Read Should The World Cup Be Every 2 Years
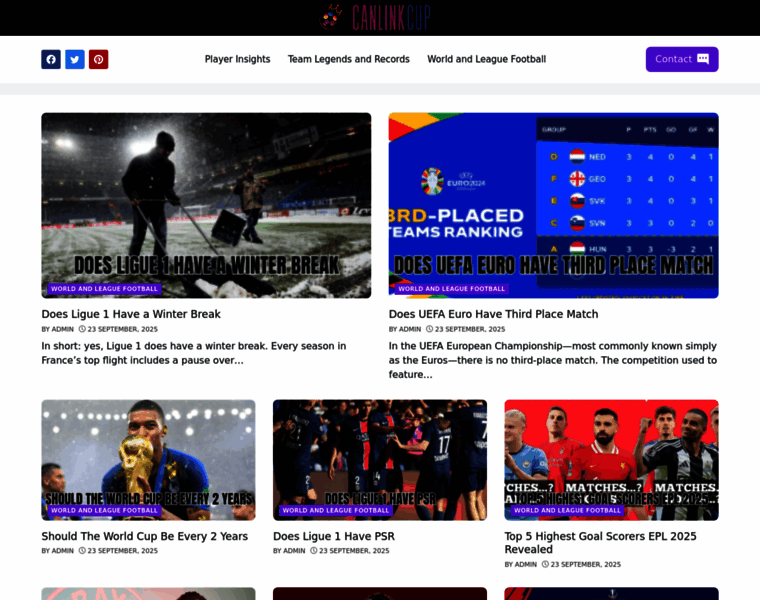This screenshot has width=760, height=600. click(x=144, y=536)
